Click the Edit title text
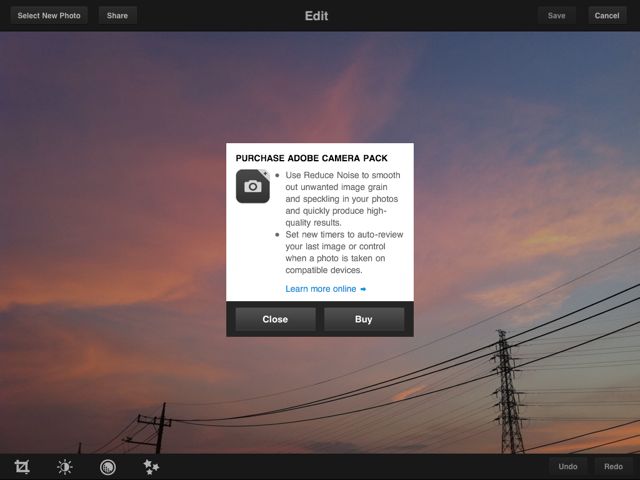This screenshot has height=480, width=640. pyautogui.click(x=316, y=16)
